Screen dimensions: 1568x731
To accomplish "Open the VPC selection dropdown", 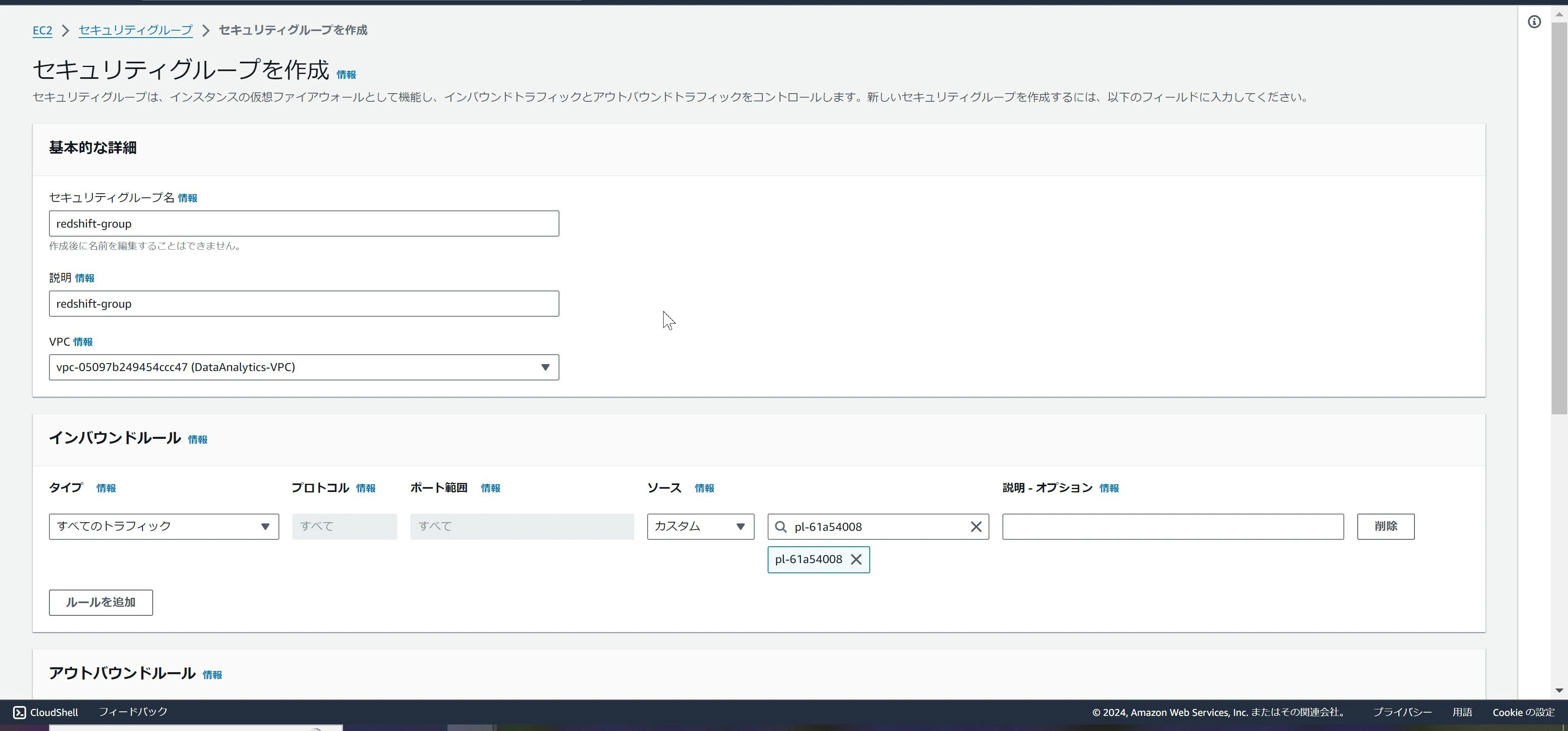I will pyautogui.click(x=304, y=367).
